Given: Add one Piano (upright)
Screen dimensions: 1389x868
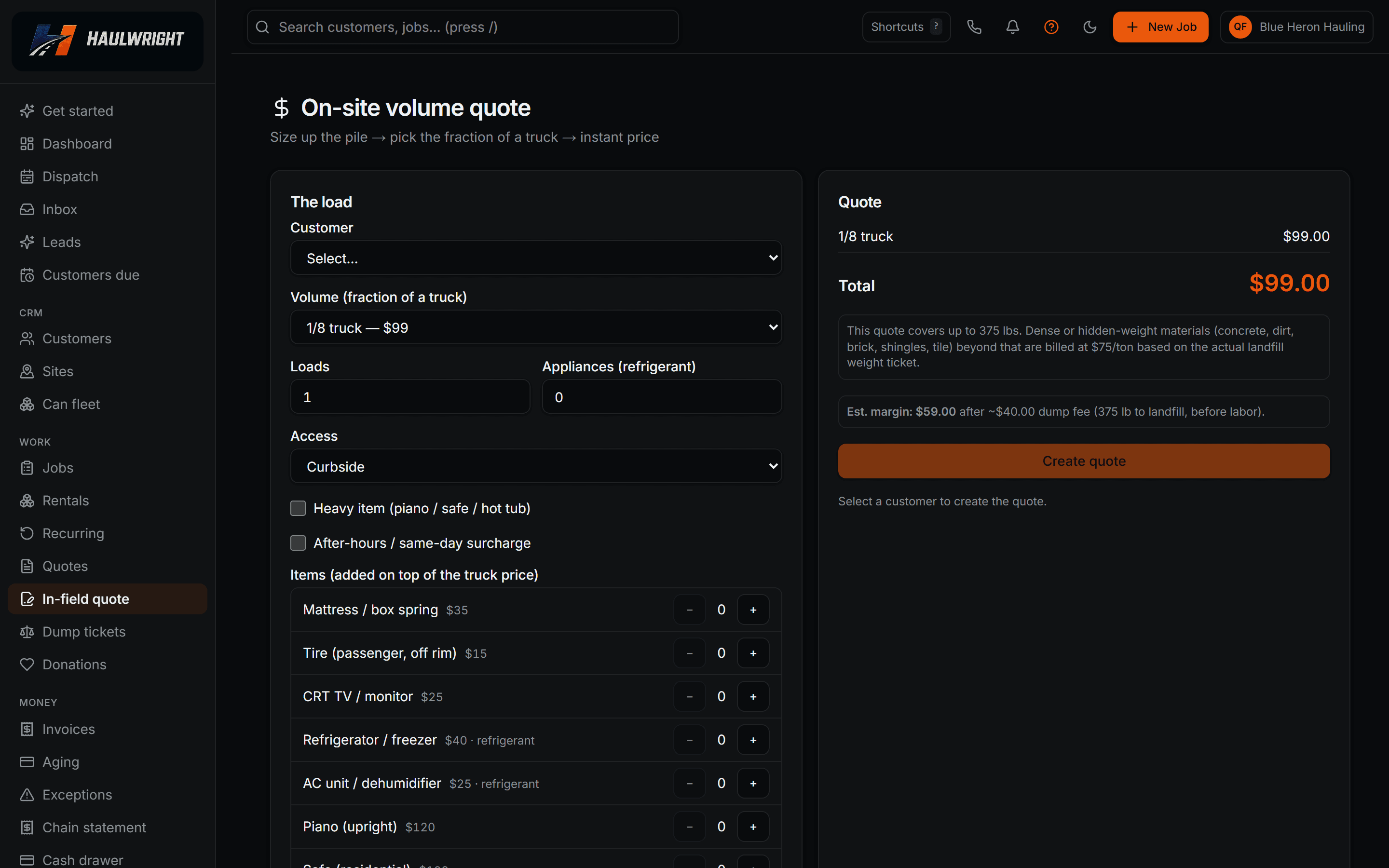Looking at the screenshot, I should (753, 826).
